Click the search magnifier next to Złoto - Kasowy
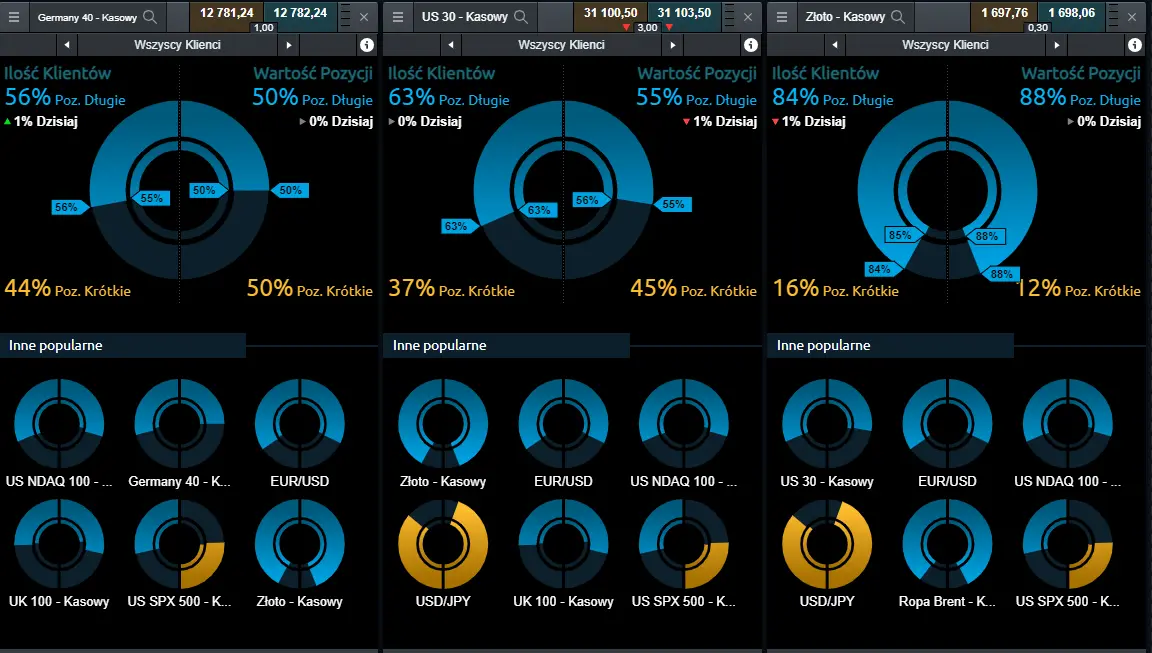1152x653 pixels. tap(898, 16)
